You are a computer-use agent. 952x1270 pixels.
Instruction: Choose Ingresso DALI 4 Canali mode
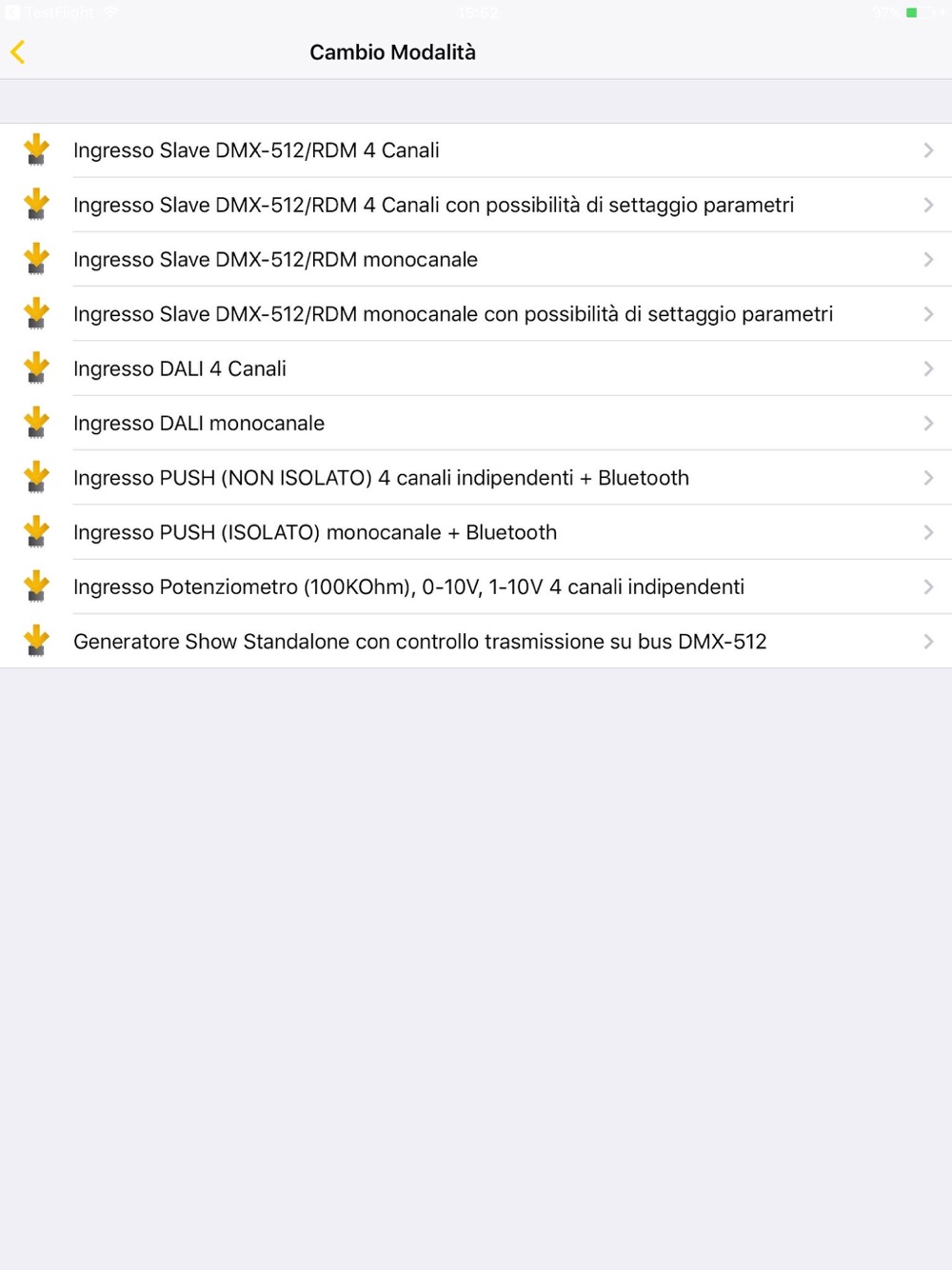tap(180, 369)
